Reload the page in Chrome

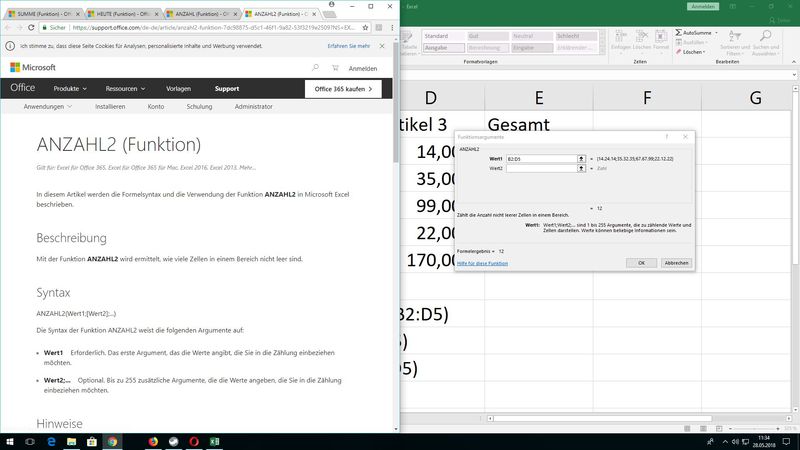point(31,28)
